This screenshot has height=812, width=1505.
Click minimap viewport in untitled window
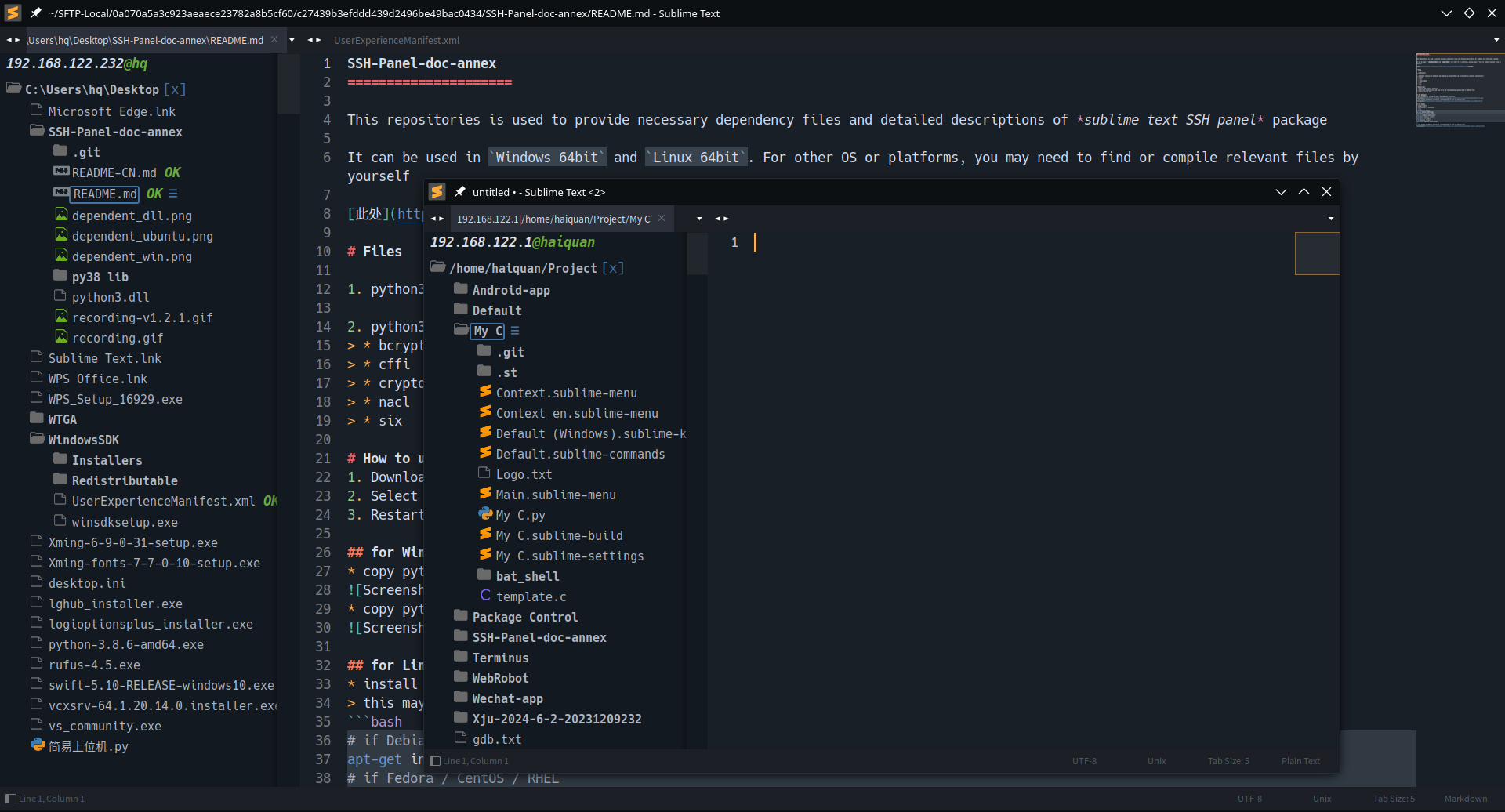click(1317, 253)
